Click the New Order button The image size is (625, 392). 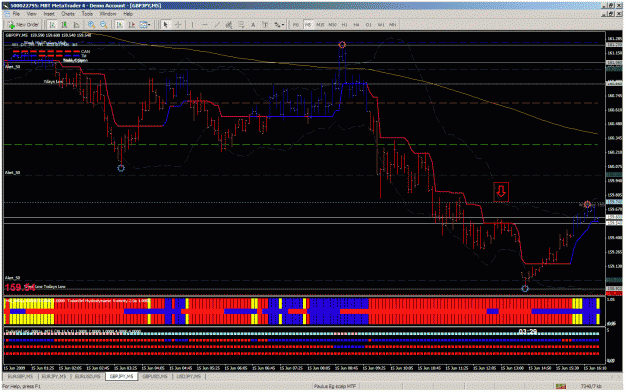coord(24,25)
